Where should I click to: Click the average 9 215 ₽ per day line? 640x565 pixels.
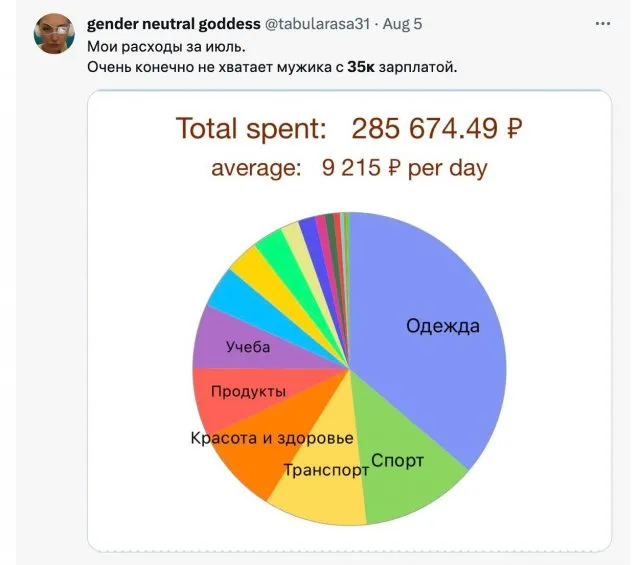[x=349, y=167]
